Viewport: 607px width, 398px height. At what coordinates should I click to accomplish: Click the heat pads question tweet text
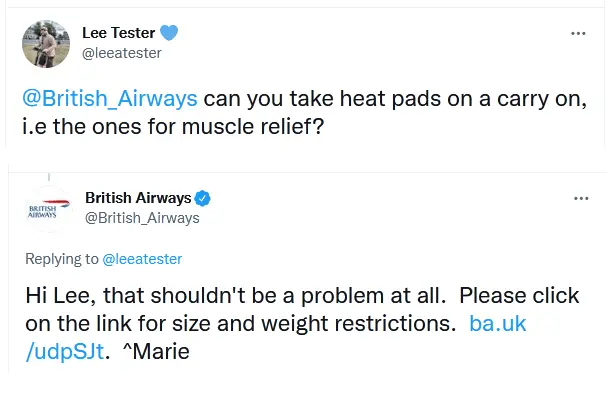click(x=305, y=113)
